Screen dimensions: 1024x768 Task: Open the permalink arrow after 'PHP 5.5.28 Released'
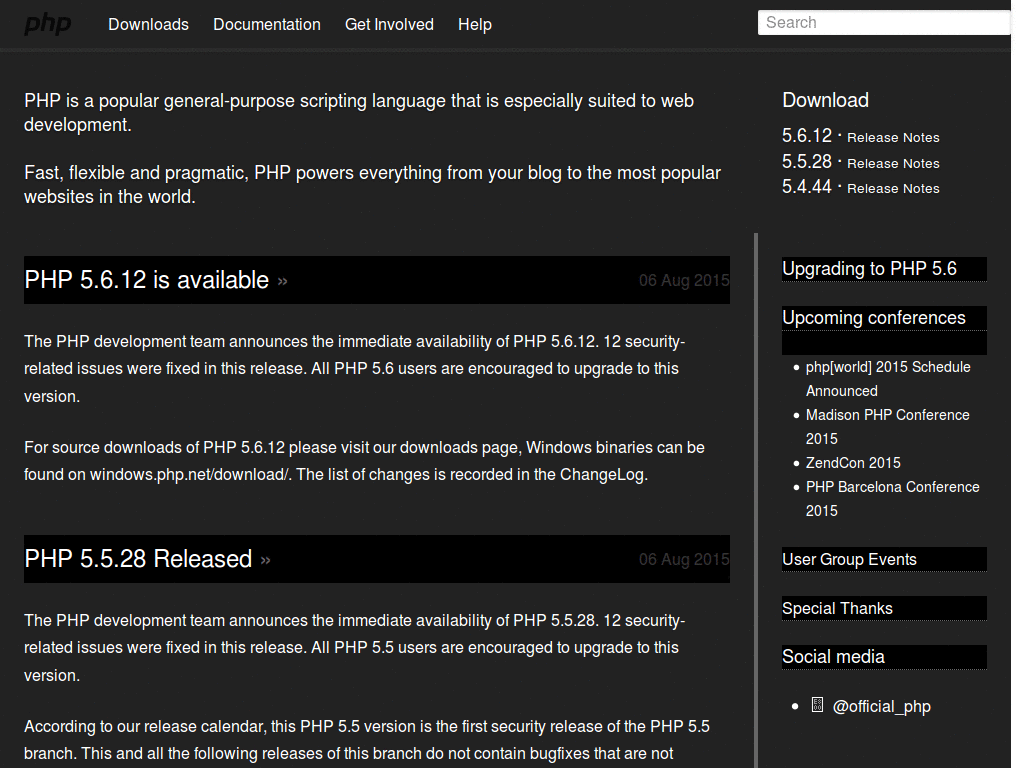coord(265,560)
